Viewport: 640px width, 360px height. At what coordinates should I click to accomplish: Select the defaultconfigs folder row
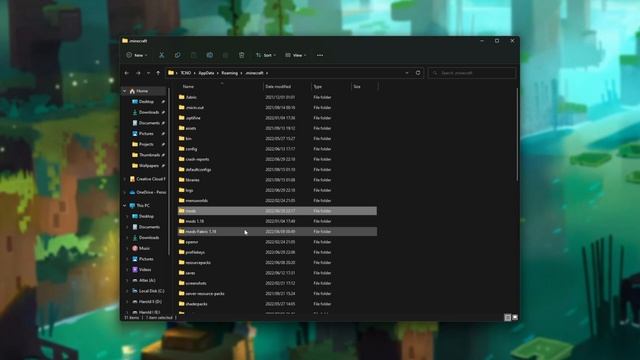[x=277, y=169]
